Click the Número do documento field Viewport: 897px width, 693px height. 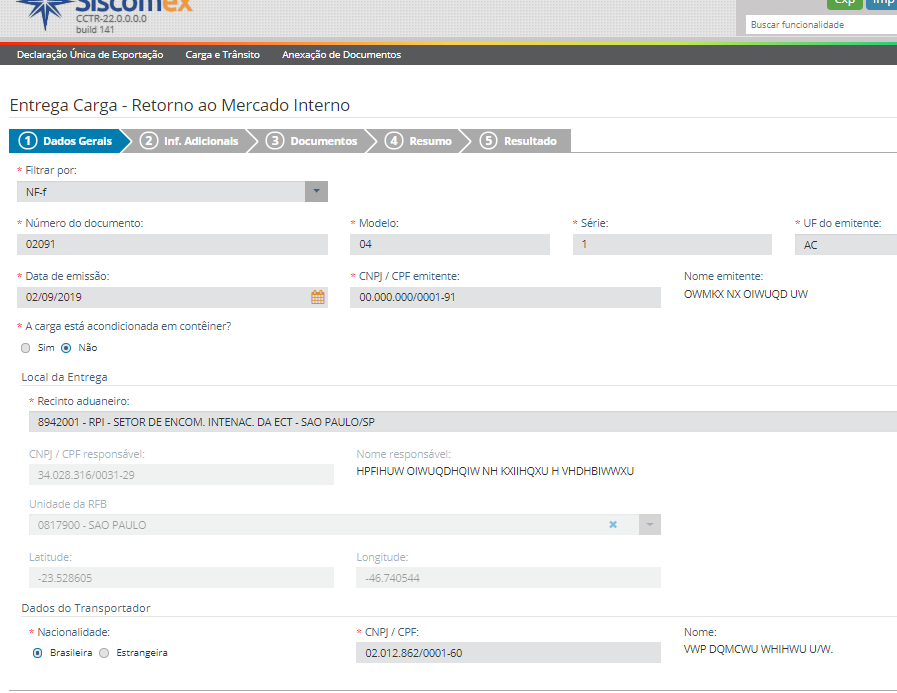172,244
